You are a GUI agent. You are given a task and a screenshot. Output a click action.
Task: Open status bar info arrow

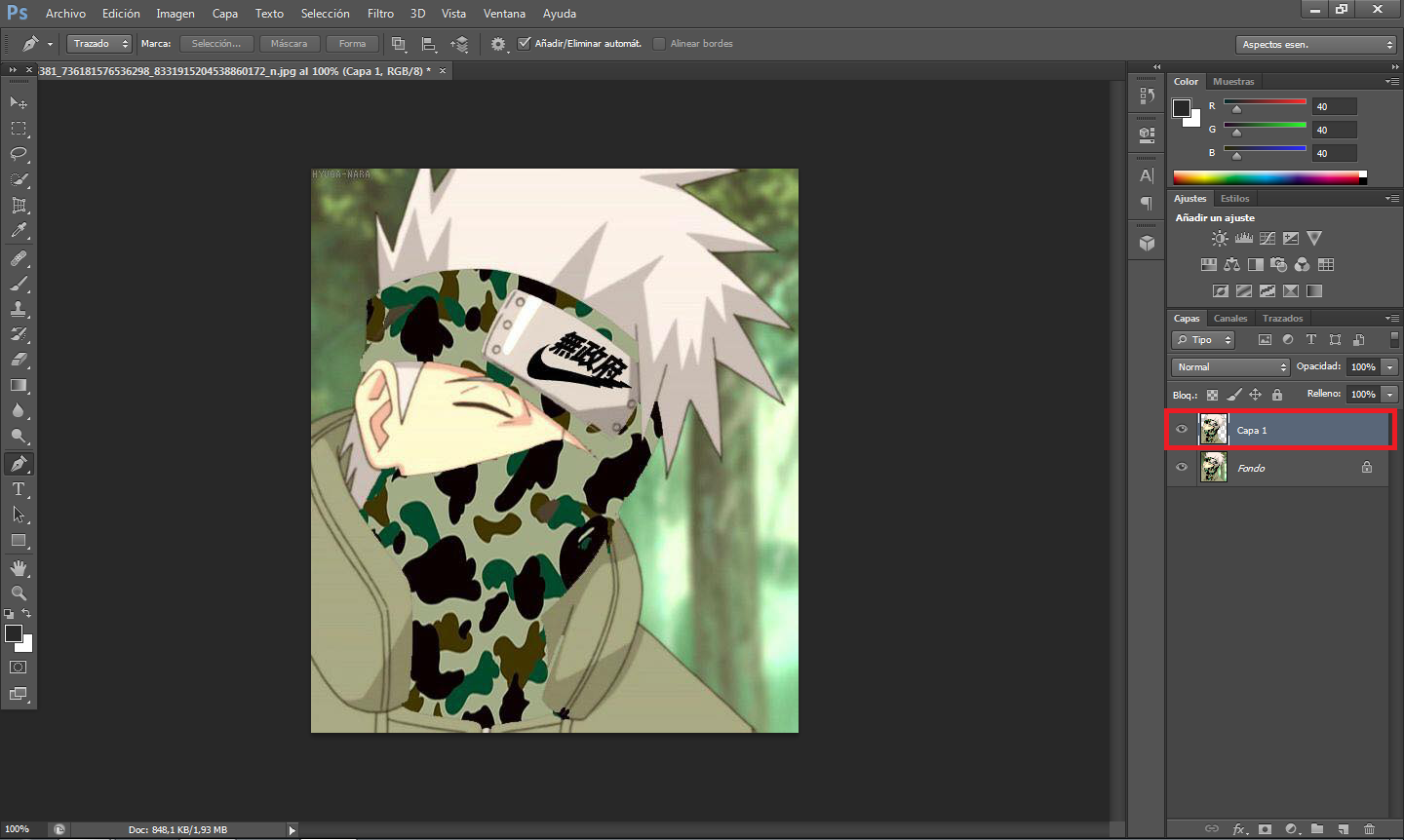coord(292,830)
